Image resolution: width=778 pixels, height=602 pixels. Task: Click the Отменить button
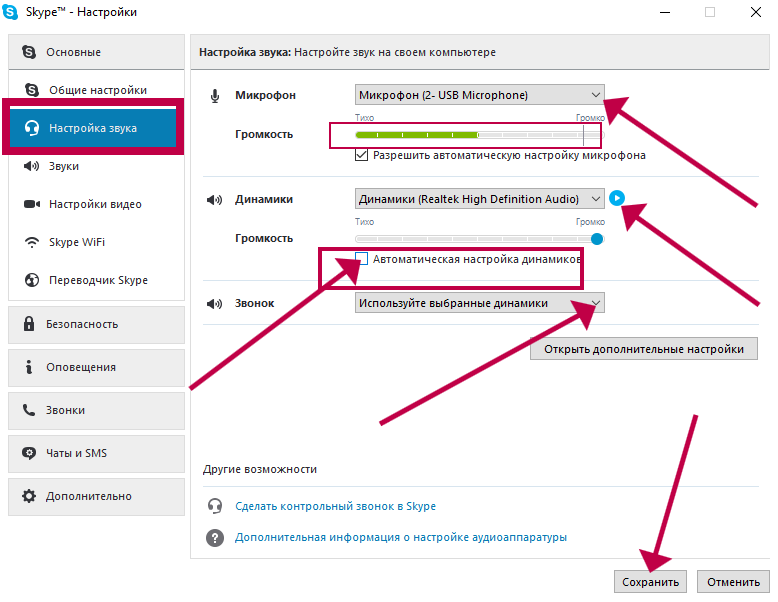[x=733, y=582]
